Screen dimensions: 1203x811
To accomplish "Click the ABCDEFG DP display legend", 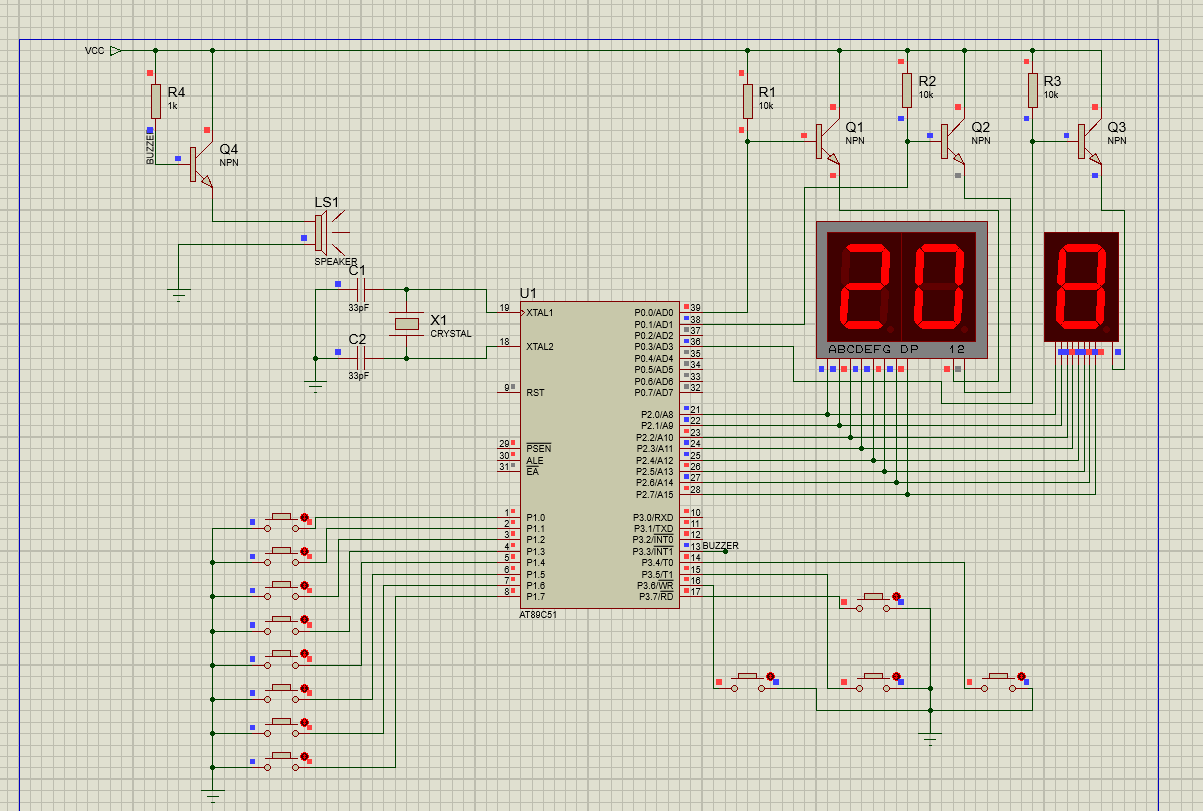I will tap(873, 349).
